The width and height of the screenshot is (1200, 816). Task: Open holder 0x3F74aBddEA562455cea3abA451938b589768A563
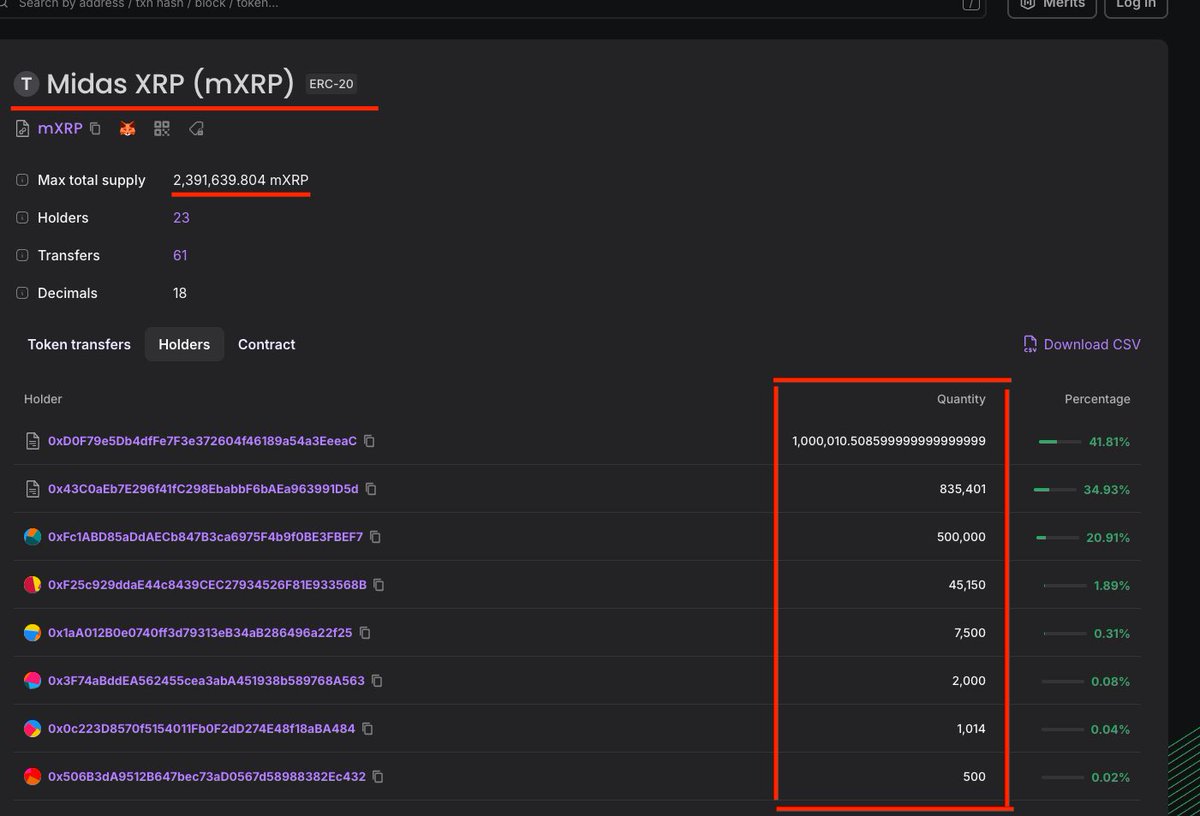click(x=206, y=681)
